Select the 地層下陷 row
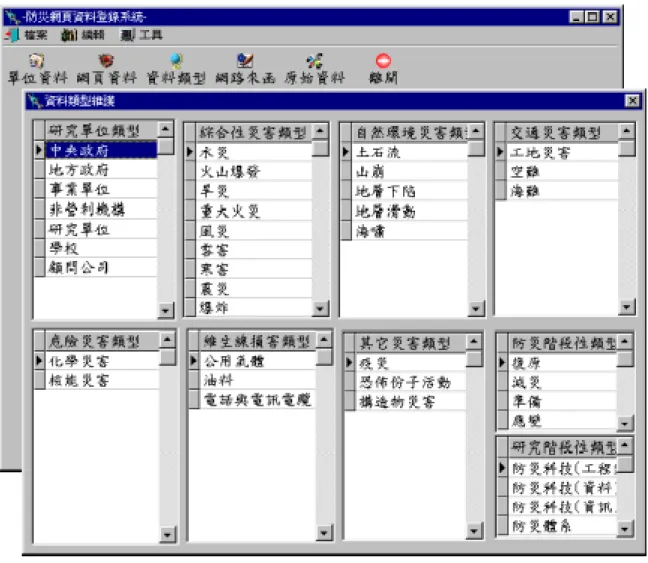The image size is (648, 563). click(409, 191)
